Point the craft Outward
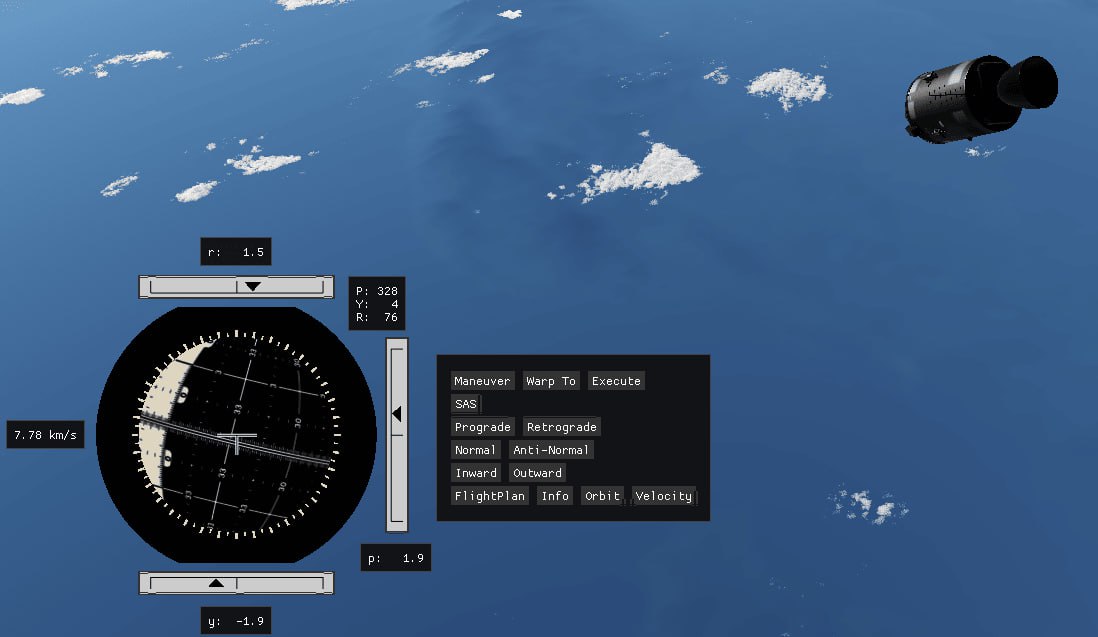1098x637 pixels. click(537, 473)
